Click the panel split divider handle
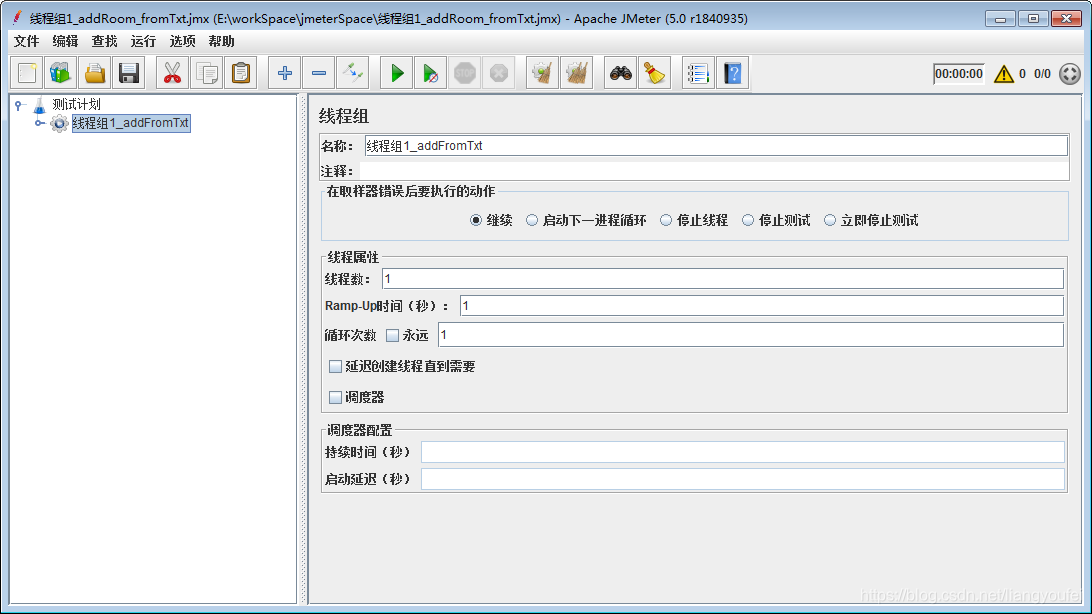This screenshot has width=1092, height=614. click(x=303, y=349)
